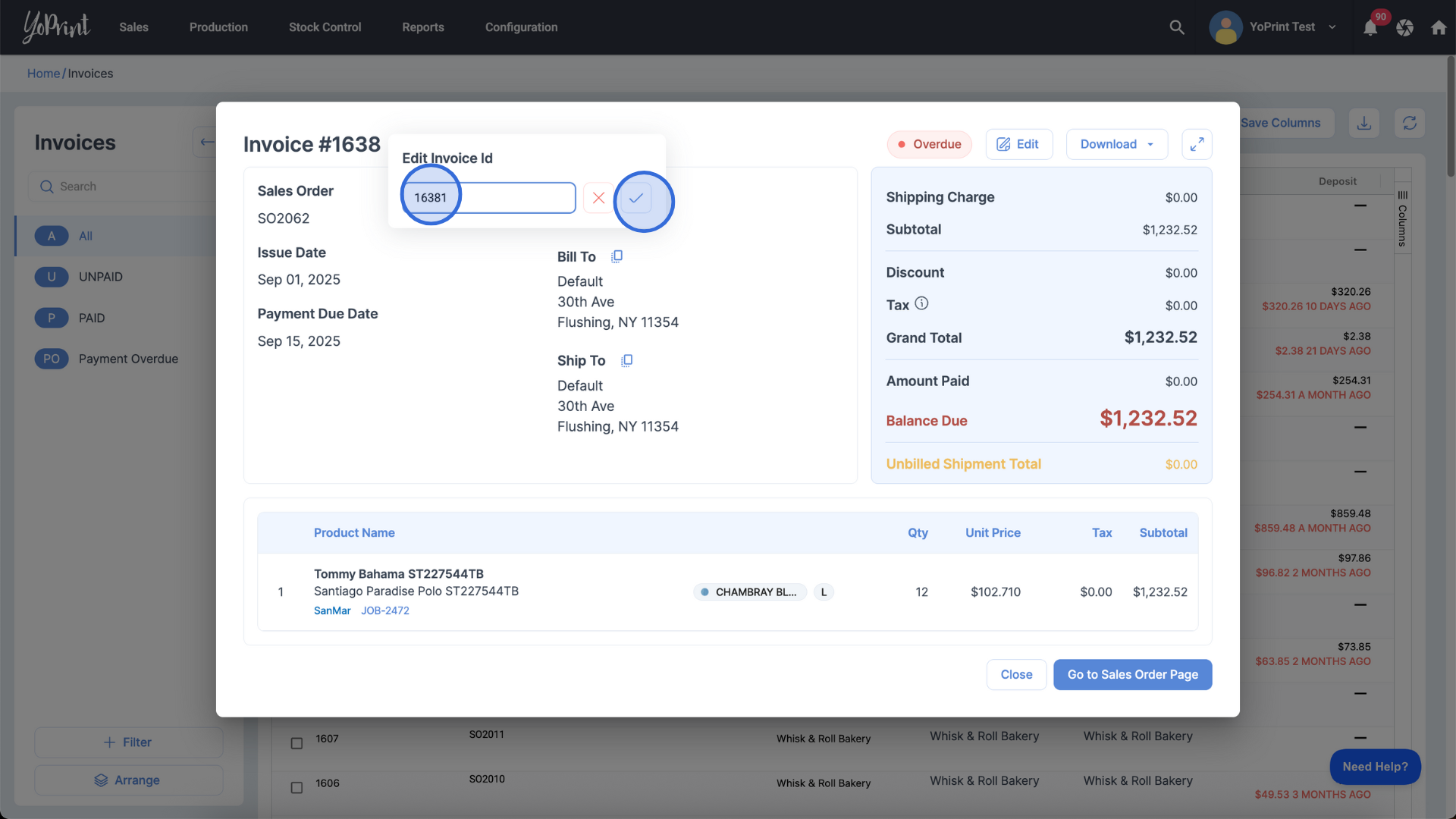
Task: Open the Reports menu
Action: tap(423, 27)
